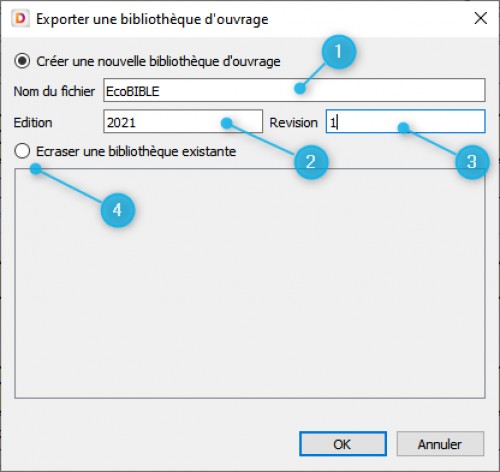Viewport: 500px width, 472px height.
Task: Choose the Ecraser une bibliothèque existante radio button
Action: pyautogui.click(x=22, y=151)
